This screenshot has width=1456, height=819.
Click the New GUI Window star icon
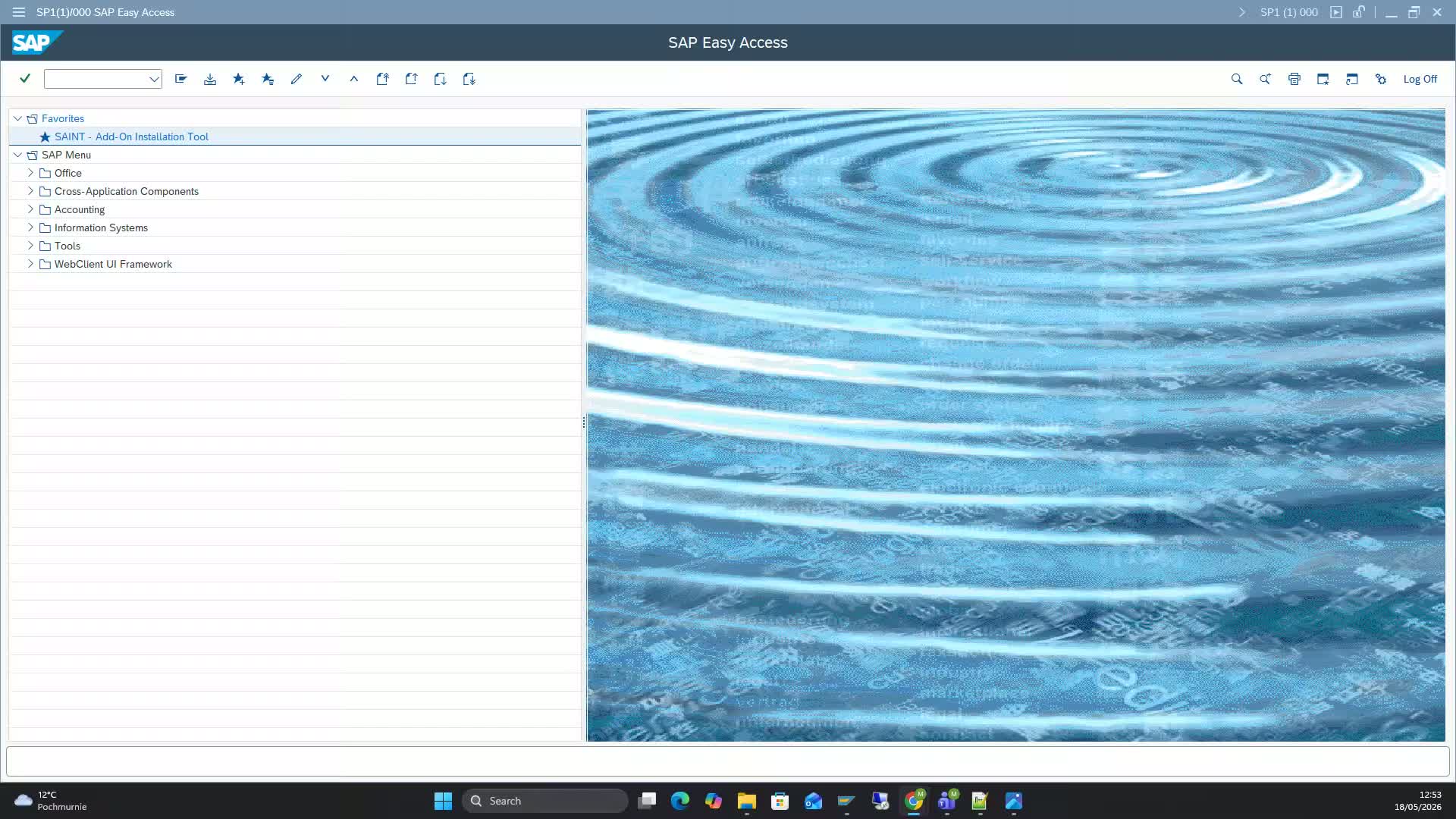[1323, 79]
